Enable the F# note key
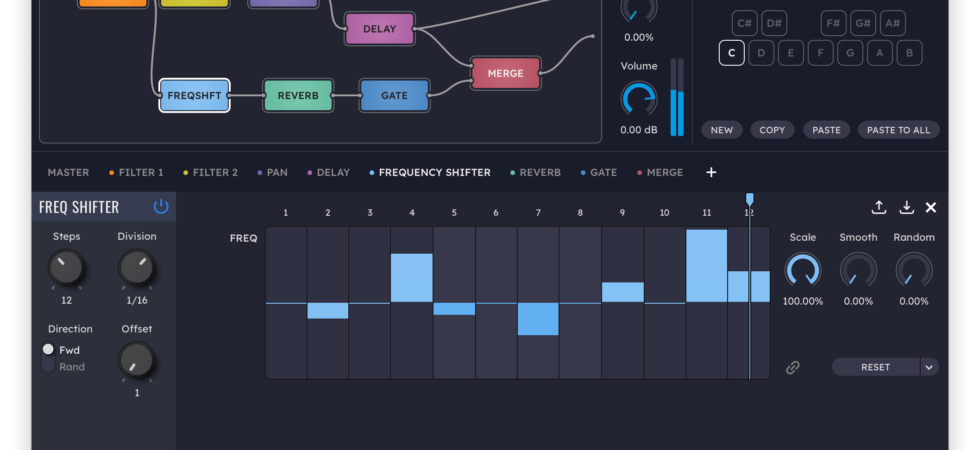 [x=833, y=24]
